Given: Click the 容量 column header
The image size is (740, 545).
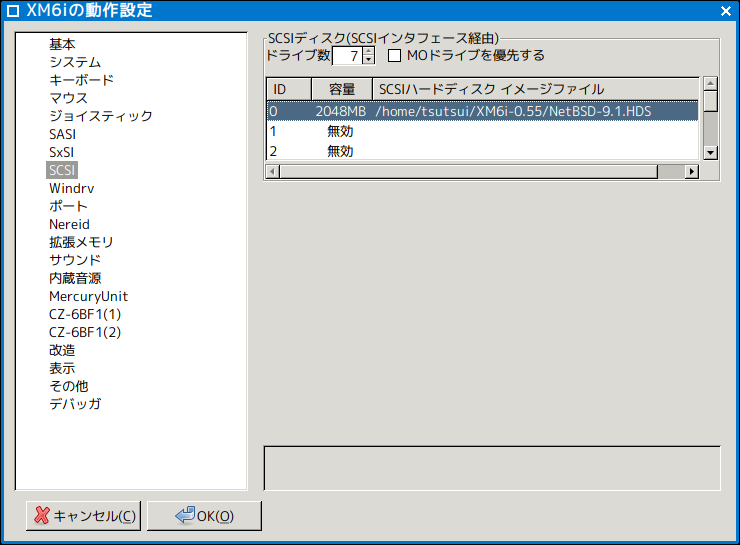Looking at the screenshot, I should (342, 89).
